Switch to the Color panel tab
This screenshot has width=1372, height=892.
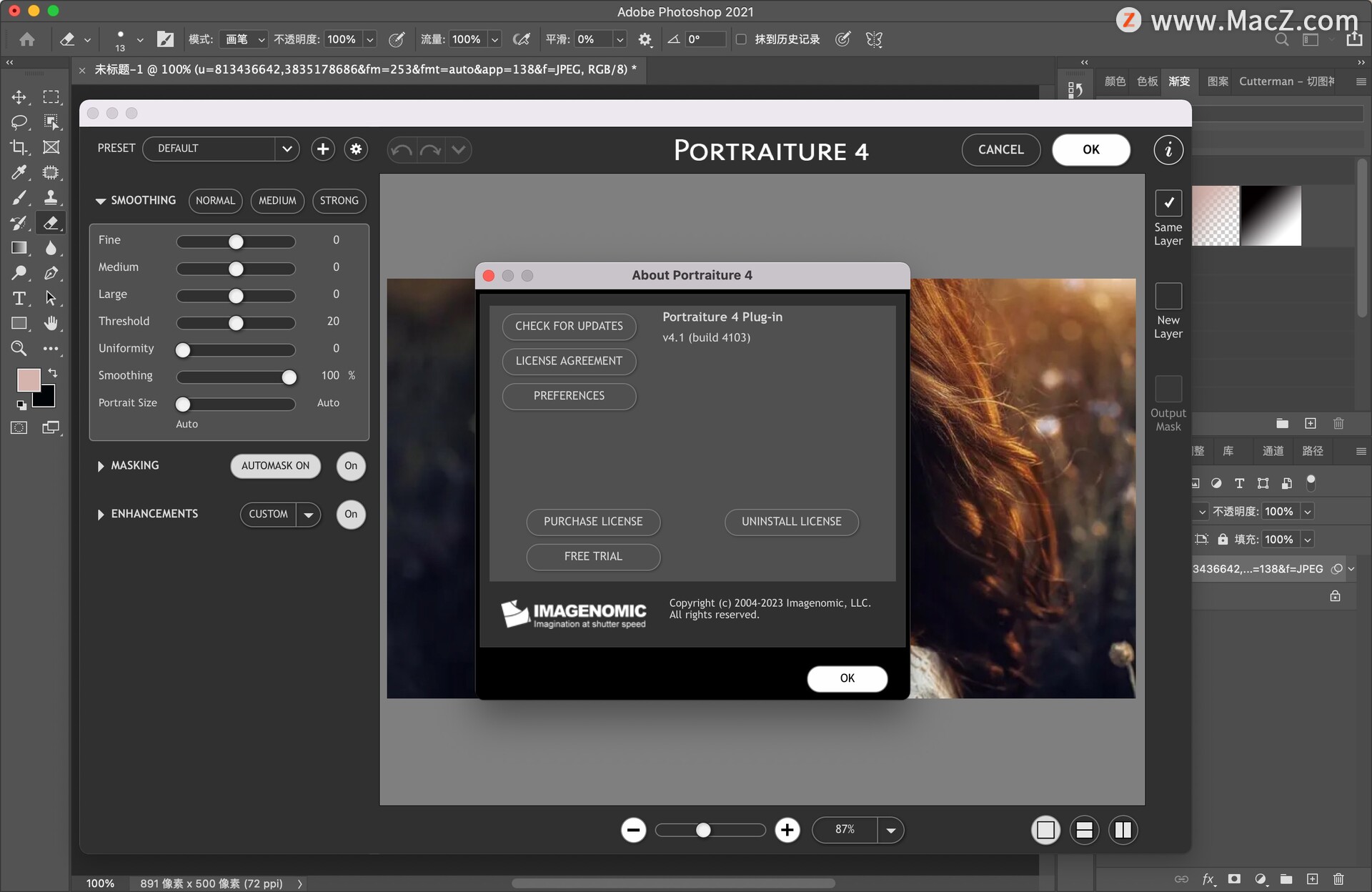[x=1115, y=81]
